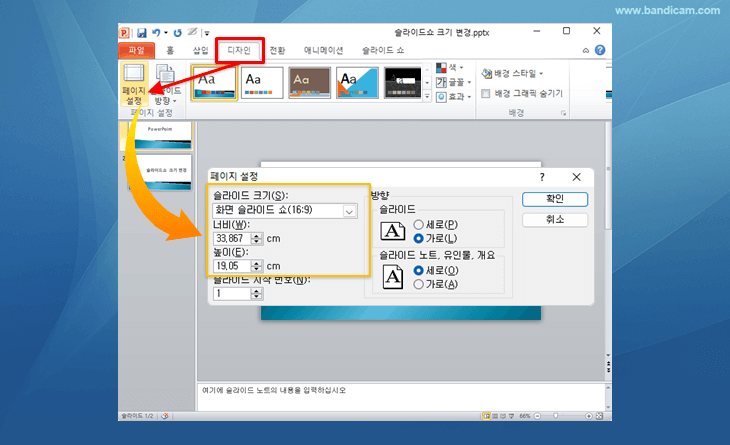Click the zoom in plus button

589,416
